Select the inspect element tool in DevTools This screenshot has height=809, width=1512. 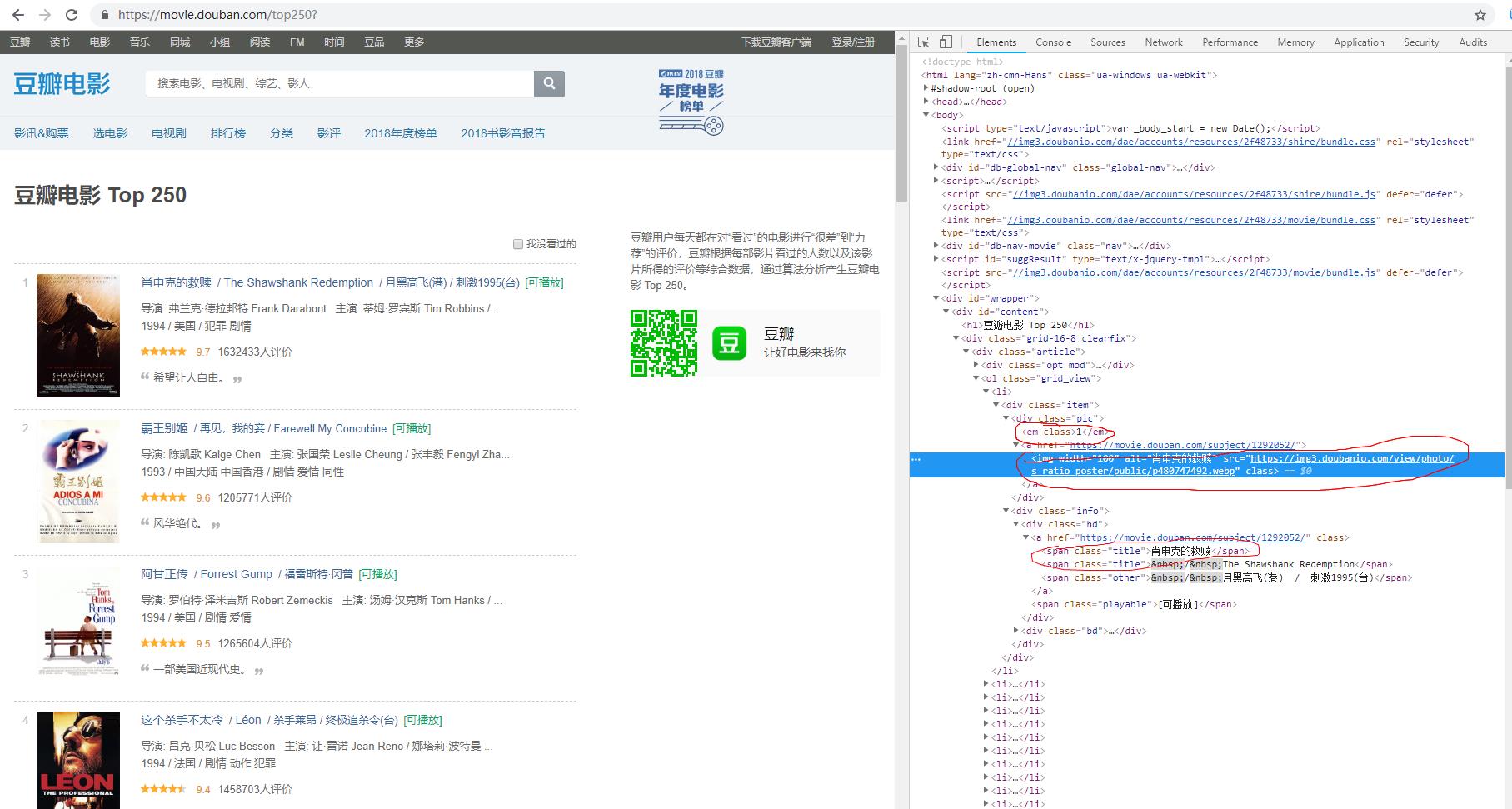(923, 41)
